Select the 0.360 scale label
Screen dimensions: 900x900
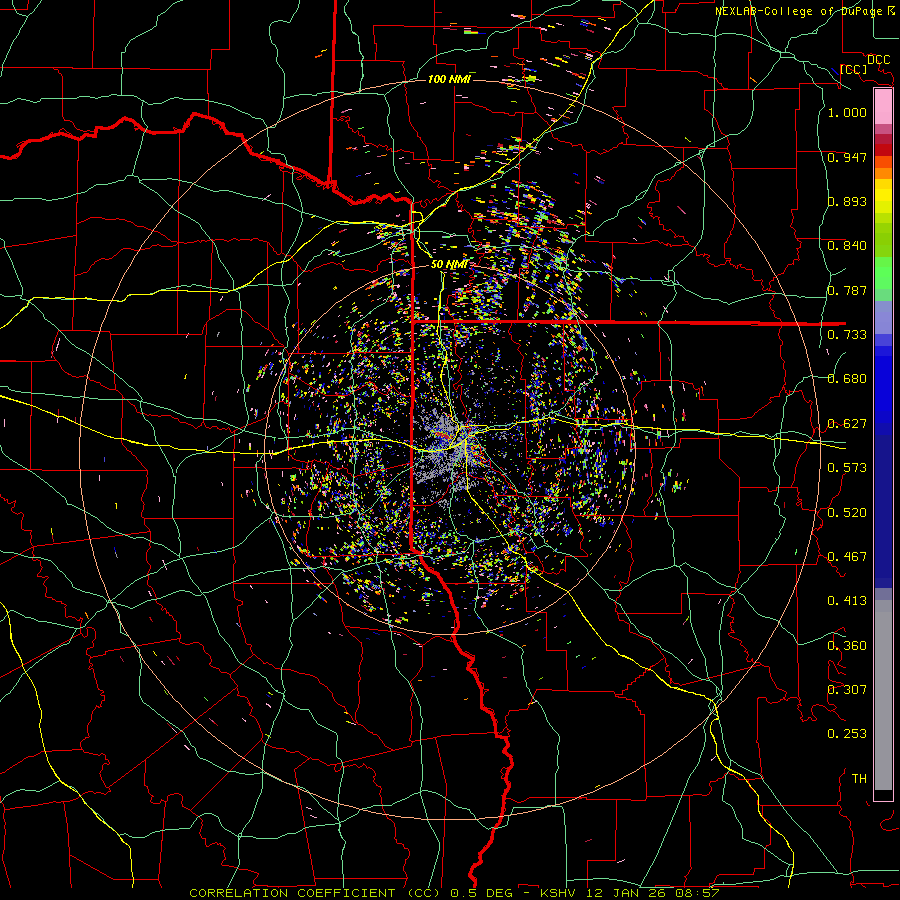(x=847, y=646)
